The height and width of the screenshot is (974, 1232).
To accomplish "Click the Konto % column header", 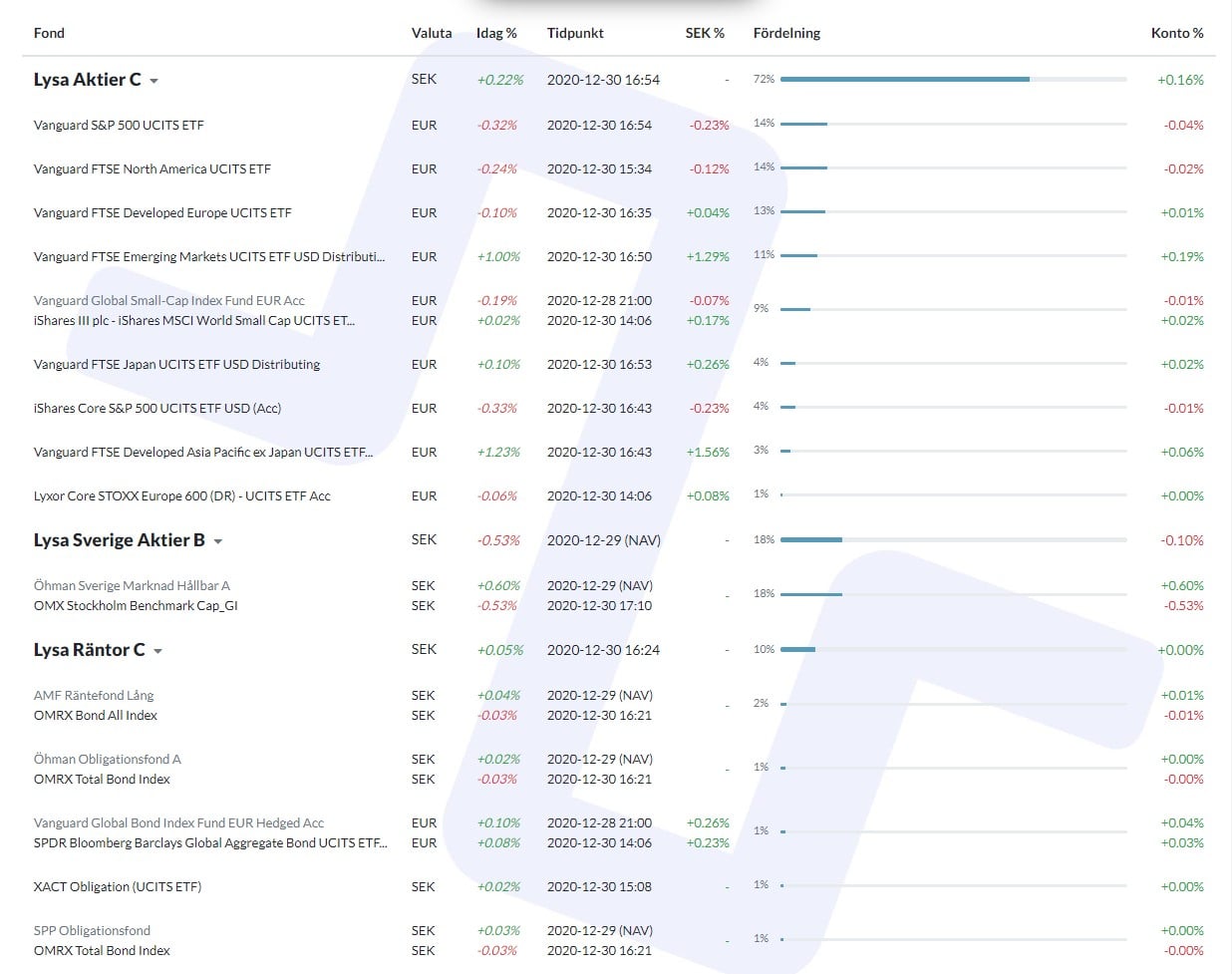I will (1177, 33).
